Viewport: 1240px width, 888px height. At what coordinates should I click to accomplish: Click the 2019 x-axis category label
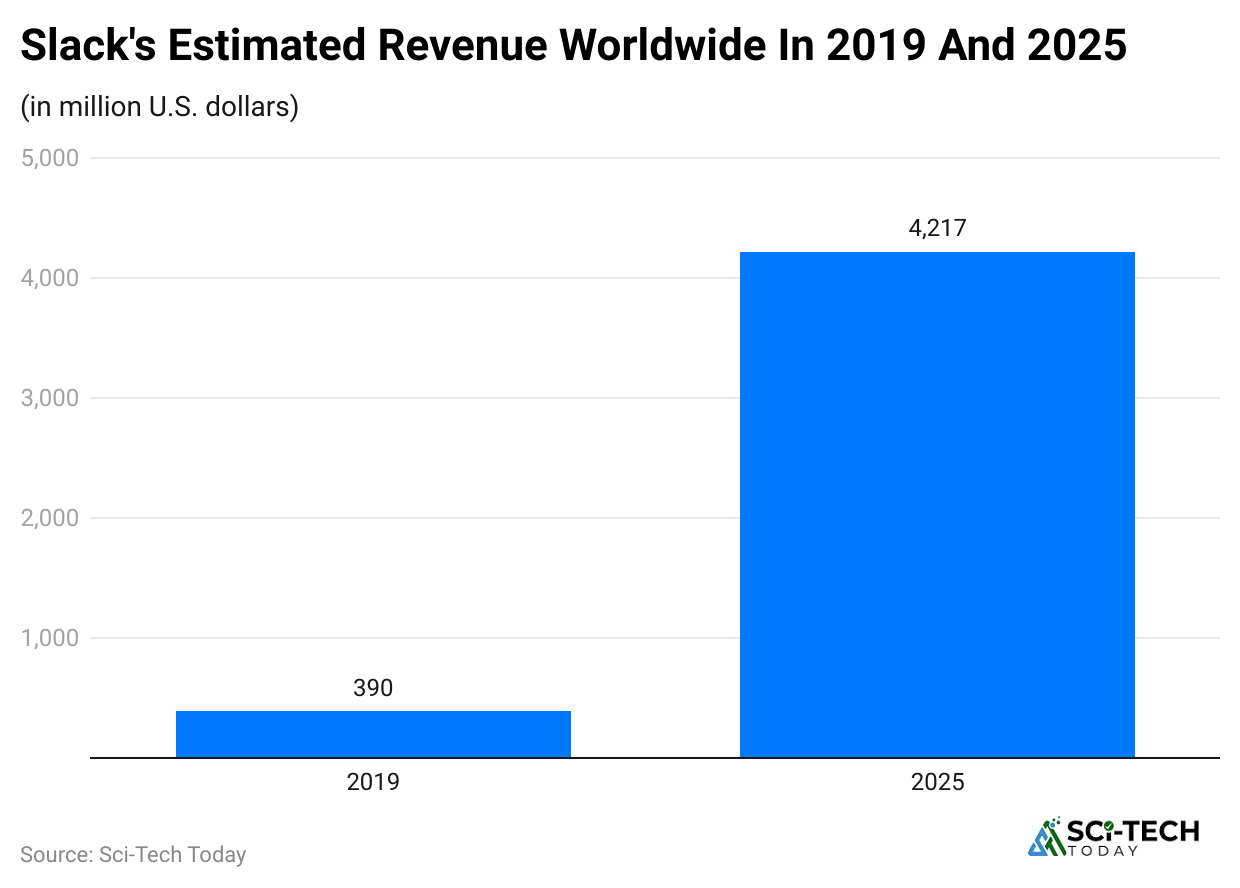[373, 782]
